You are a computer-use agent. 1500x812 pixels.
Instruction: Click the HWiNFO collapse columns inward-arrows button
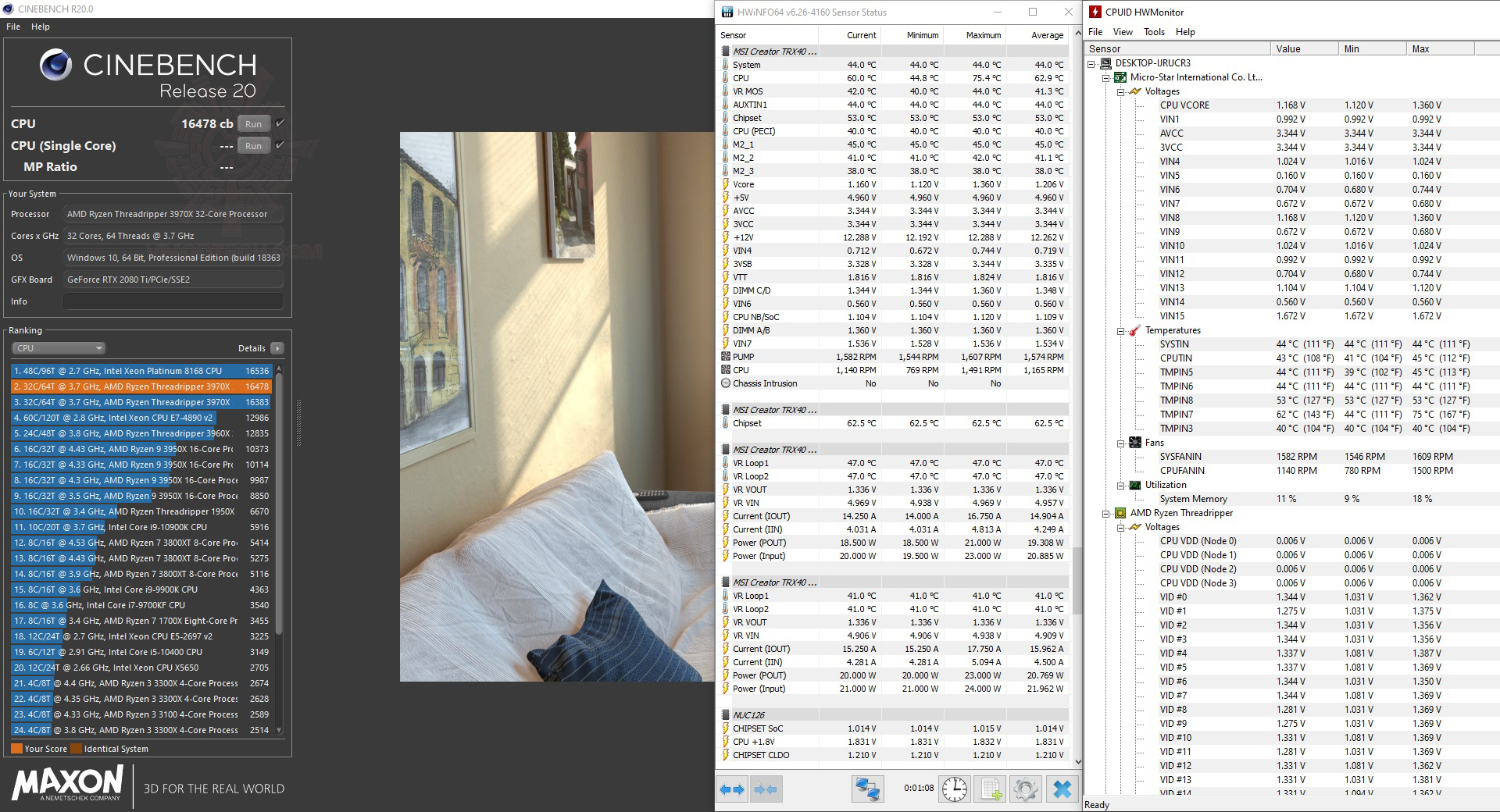coord(765,789)
